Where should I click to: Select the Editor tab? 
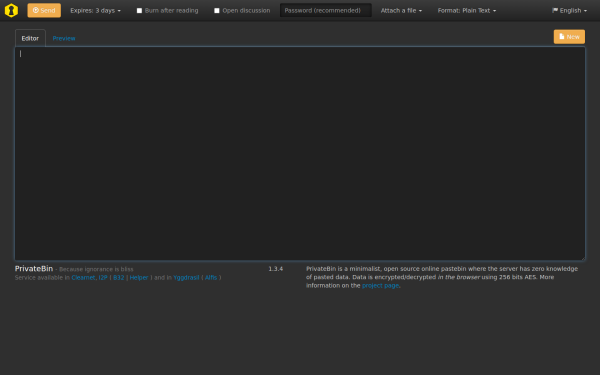30,38
